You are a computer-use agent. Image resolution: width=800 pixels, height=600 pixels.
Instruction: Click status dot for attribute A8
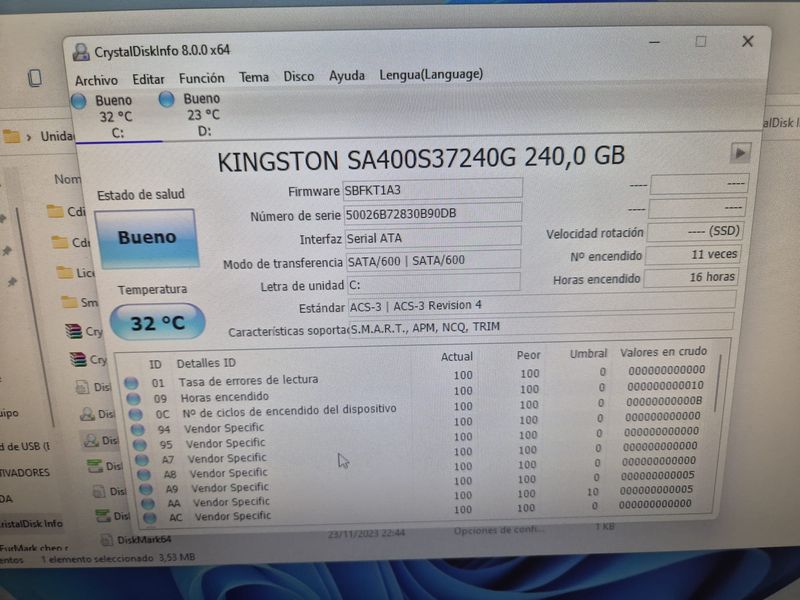tap(144, 474)
